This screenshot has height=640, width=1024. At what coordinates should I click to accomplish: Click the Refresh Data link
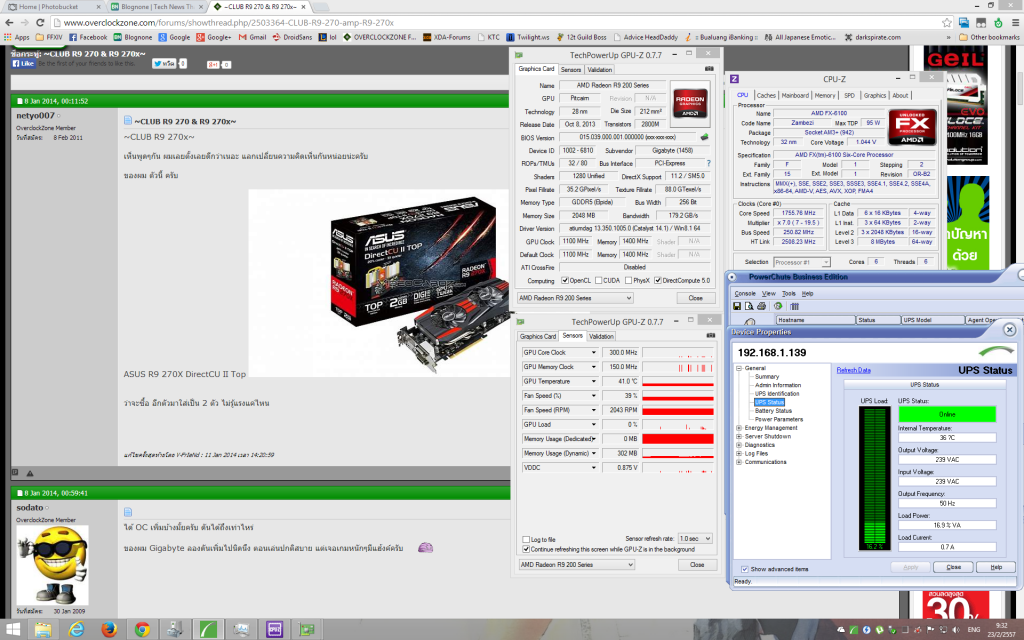(x=854, y=370)
